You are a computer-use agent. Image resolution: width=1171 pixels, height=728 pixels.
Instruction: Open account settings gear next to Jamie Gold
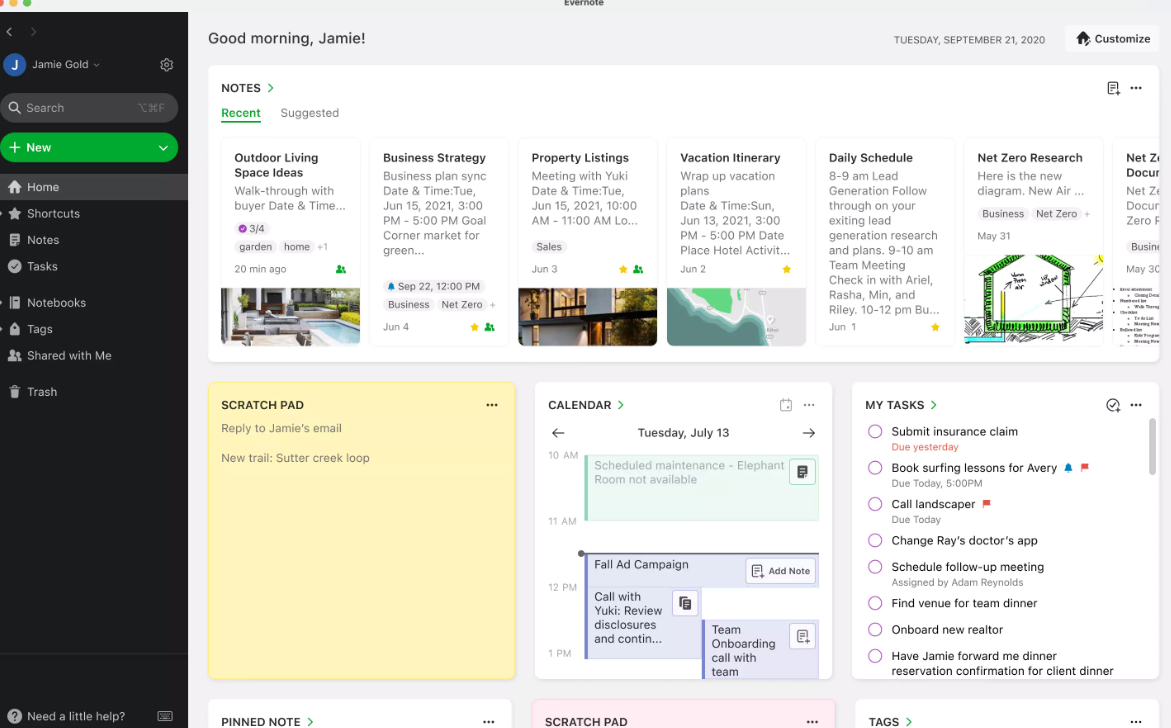pos(166,63)
